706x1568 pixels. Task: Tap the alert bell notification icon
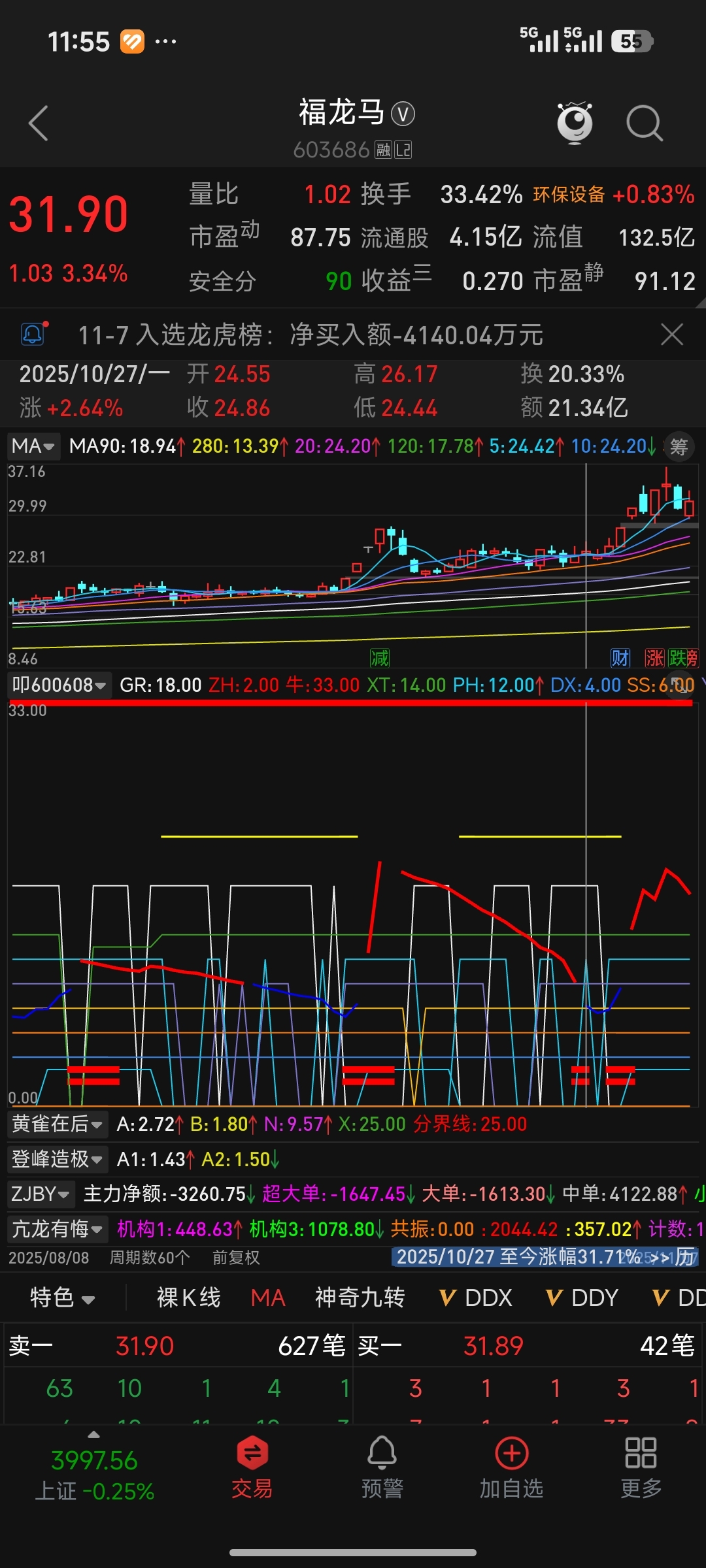pyautogui.click(x=33, y=335)
